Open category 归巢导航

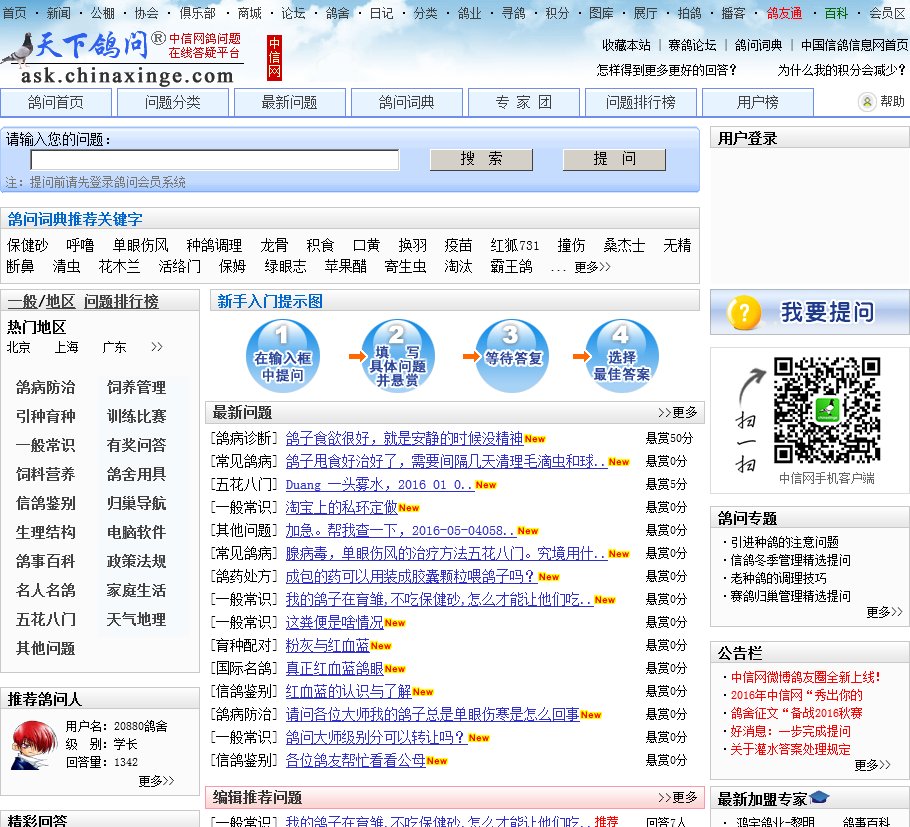(x=136, y=503)
